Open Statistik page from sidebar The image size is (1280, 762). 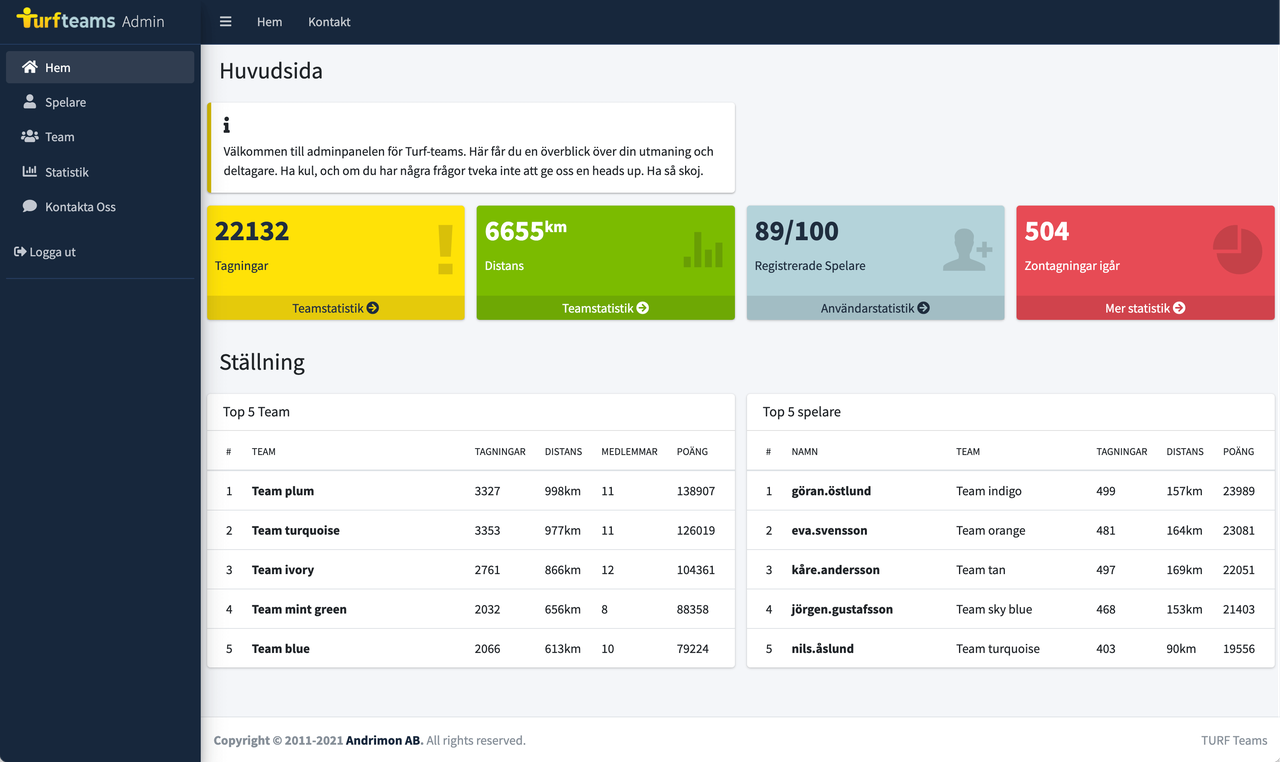tap(100, 171)
